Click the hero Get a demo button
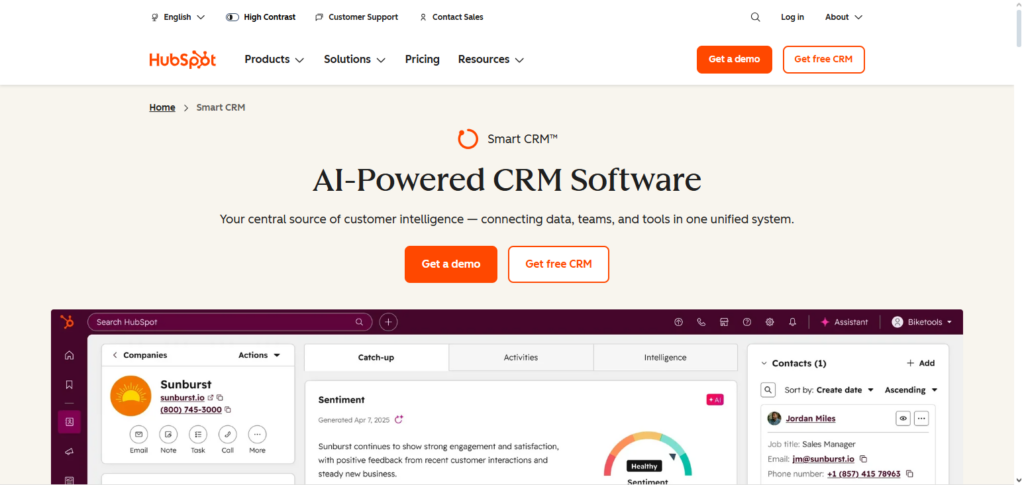1024x485 pixels. pyautogui.click(x=451, y=264)
